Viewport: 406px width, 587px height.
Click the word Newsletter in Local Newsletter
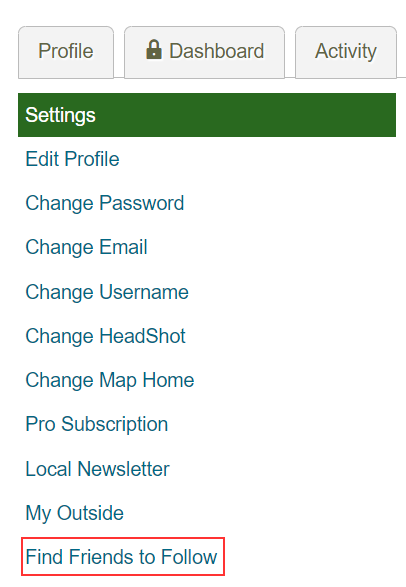[123, 469]
